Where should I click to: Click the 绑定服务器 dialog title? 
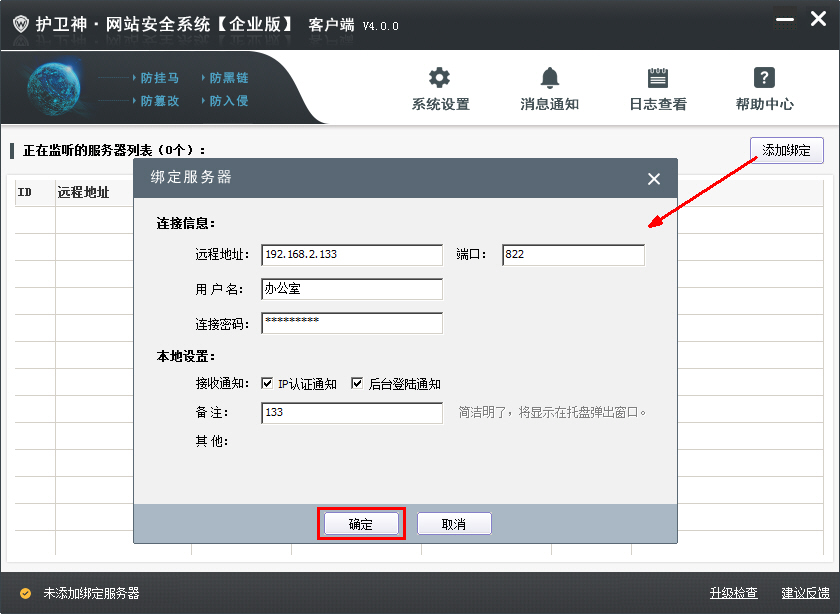tap(191, 177)
